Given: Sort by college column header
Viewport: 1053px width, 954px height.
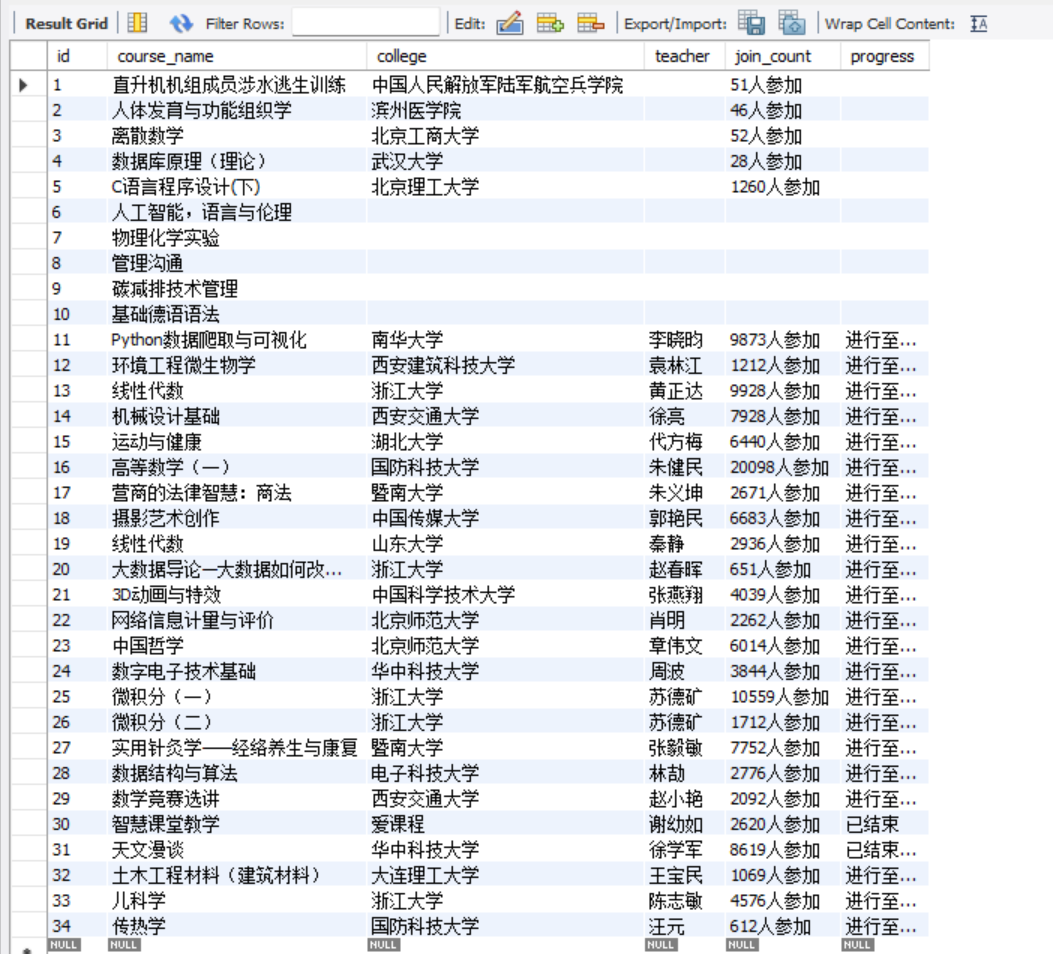Looking at the screenshot, I should point(506,56).
